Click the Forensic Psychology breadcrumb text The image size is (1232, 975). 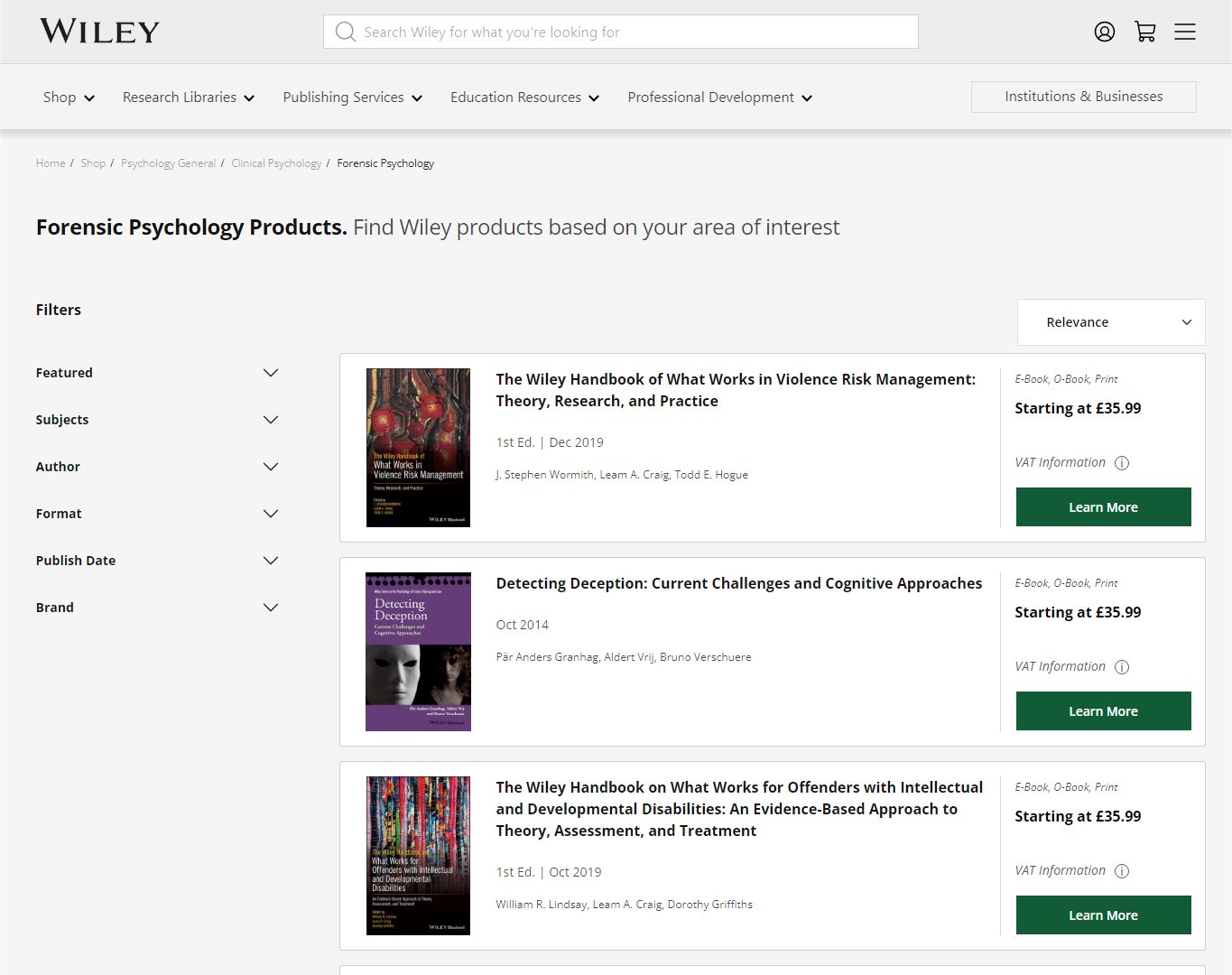[x=385, y=163]
